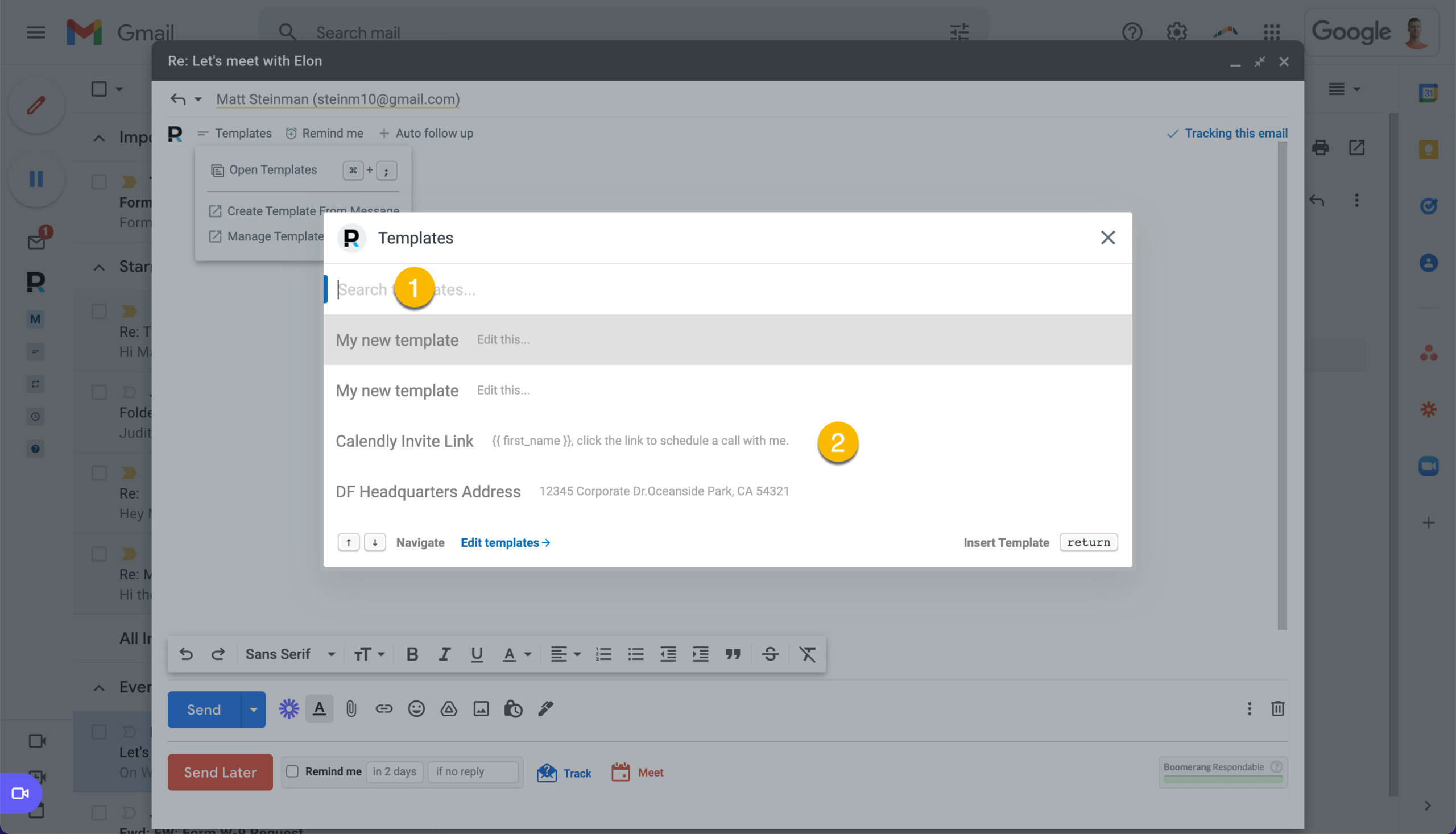Click Tracking this email link
This screenshot has width=1456, height=834.
pos(1227,134)
